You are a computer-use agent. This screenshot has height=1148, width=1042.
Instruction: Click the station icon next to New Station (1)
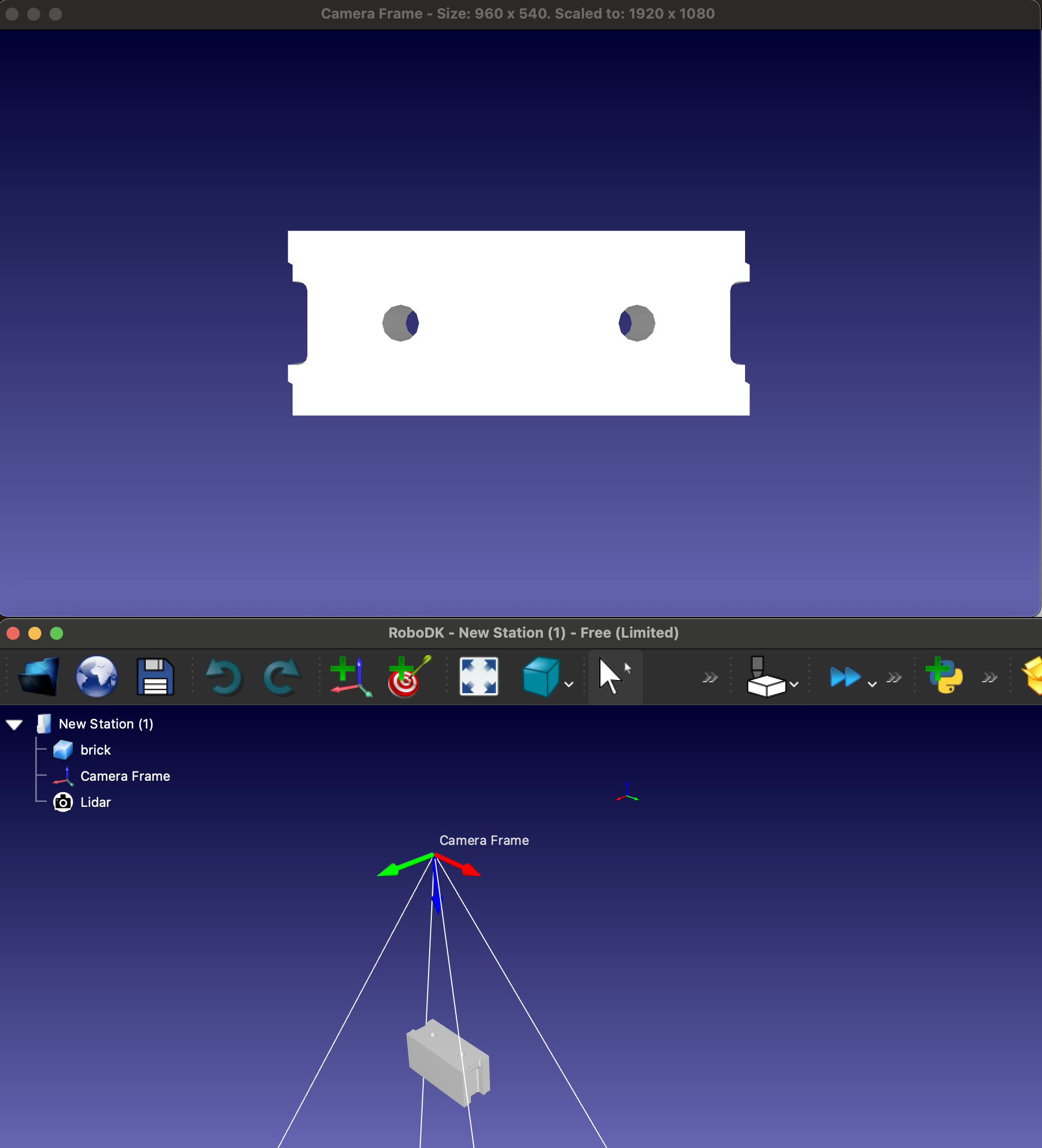(x=44, y=724)
